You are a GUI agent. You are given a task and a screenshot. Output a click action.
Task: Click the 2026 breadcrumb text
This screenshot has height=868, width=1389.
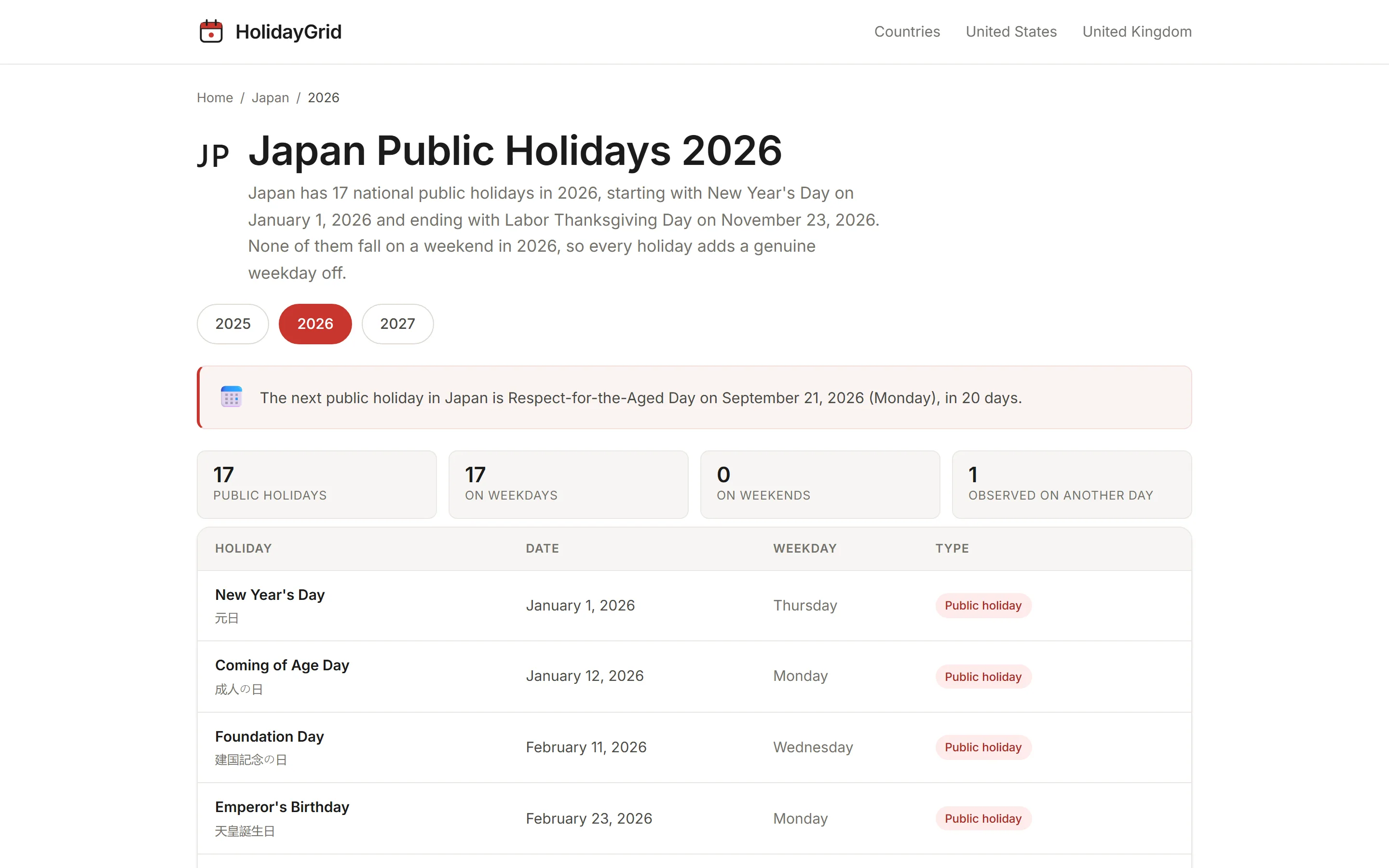tap(323, 97)
